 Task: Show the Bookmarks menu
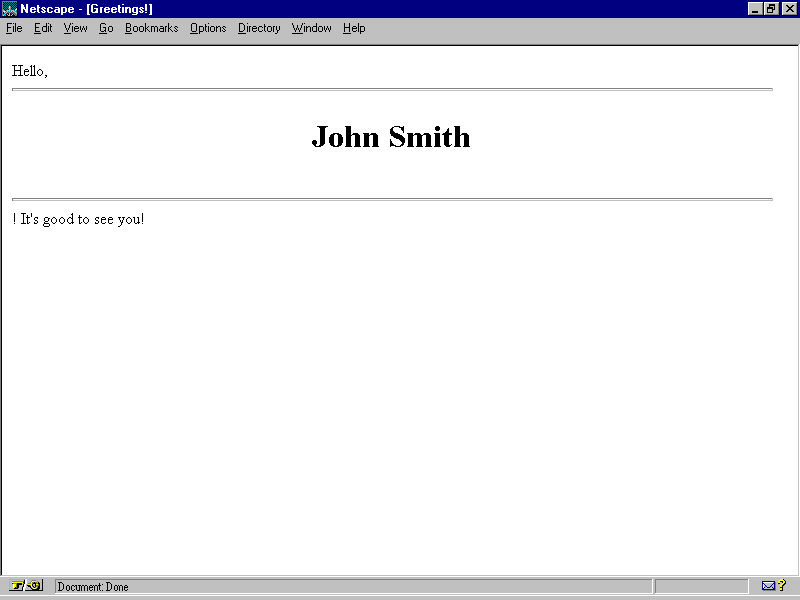point(151,28)
